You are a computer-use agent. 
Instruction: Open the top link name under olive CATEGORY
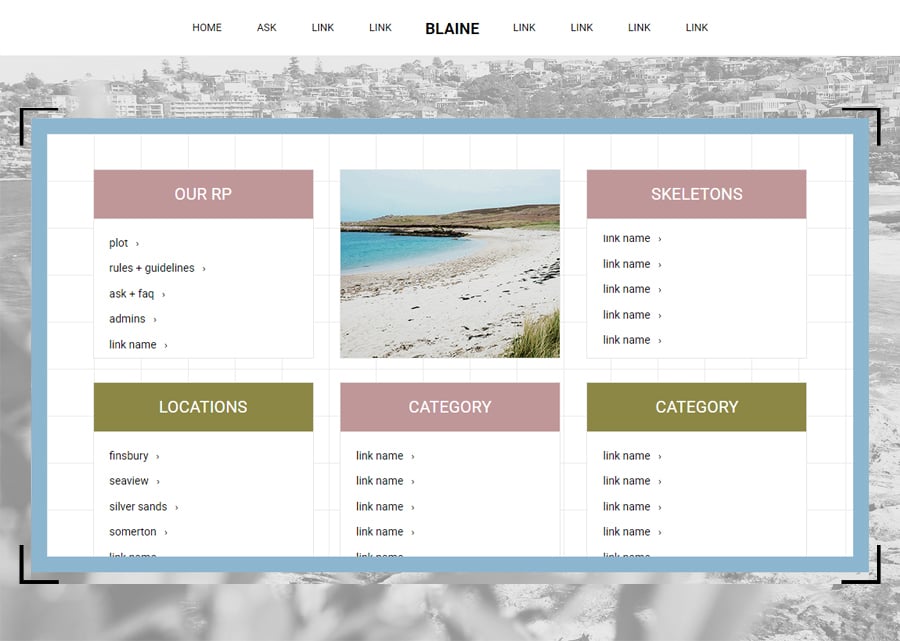626,456
